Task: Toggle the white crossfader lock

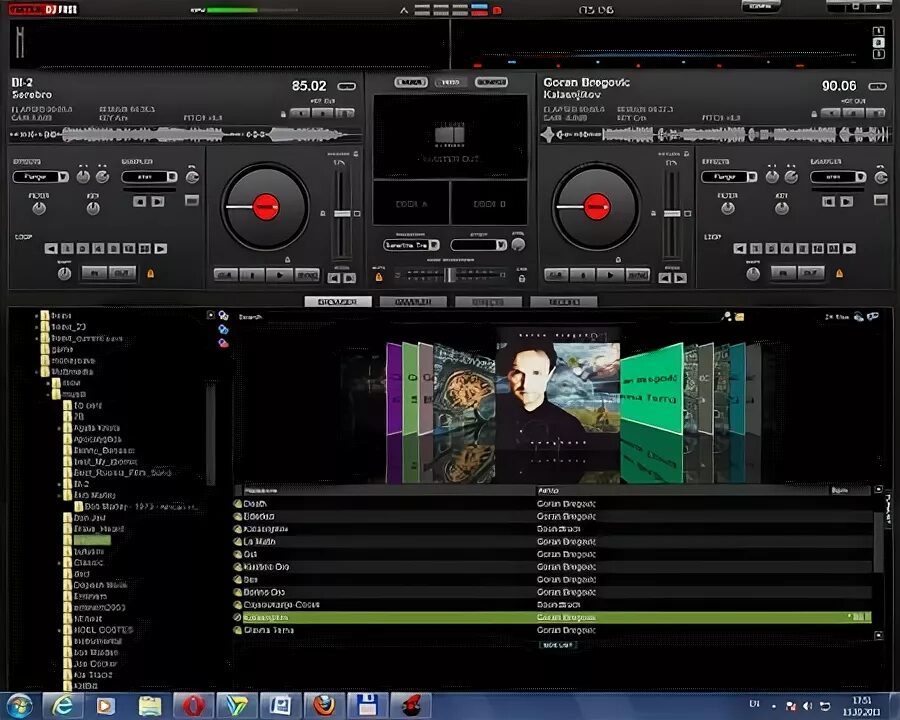Action: (522, 278)
